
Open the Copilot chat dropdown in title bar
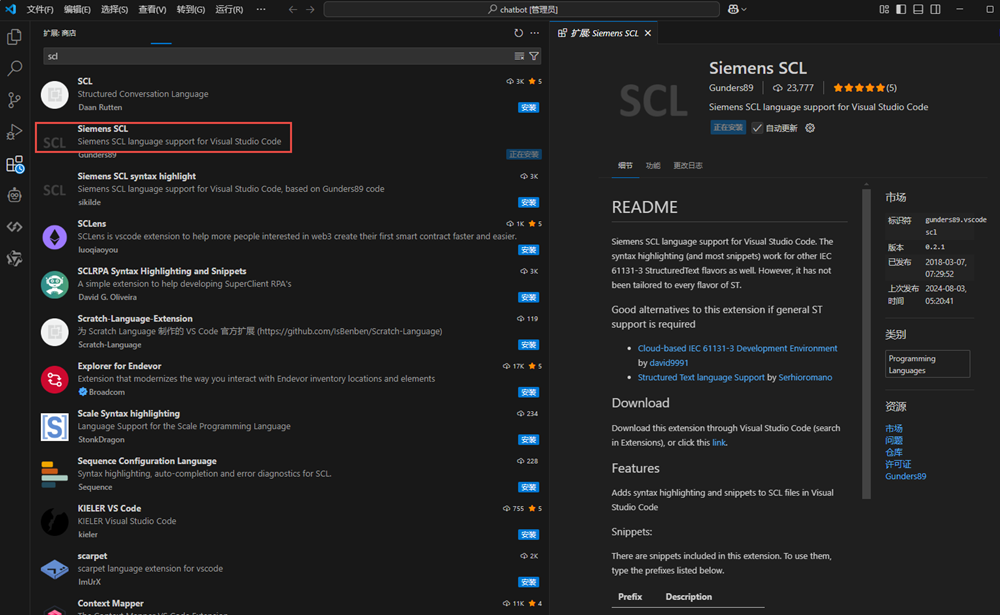coord(737,10)
